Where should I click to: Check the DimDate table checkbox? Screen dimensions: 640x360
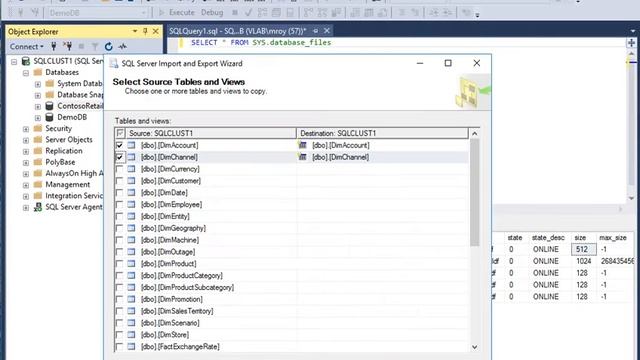[x=119, y=192]
